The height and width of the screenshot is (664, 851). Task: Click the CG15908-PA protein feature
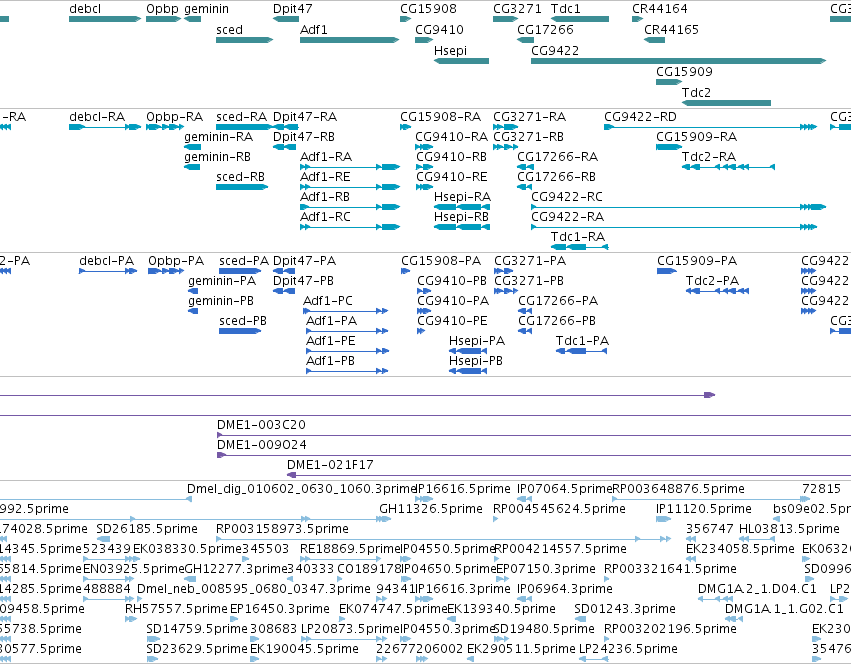405,271
